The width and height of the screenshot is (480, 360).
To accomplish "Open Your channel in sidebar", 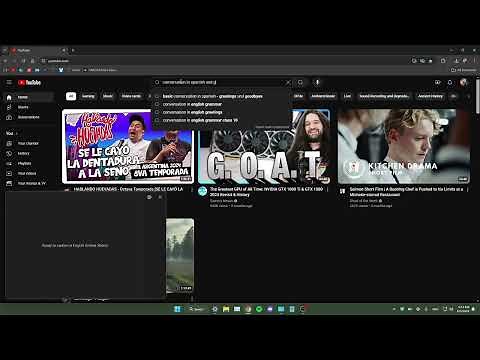I will tap(29, 143).
